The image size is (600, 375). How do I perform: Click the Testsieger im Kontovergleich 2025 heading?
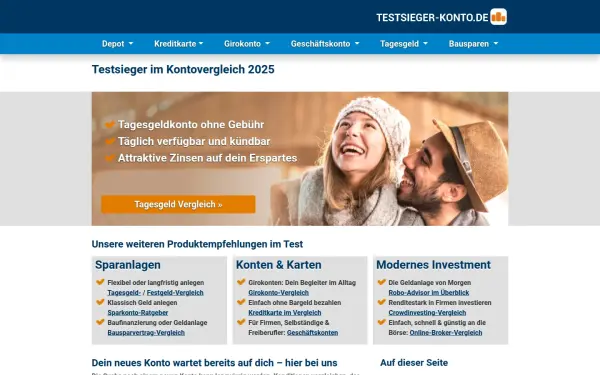(183, 69)
